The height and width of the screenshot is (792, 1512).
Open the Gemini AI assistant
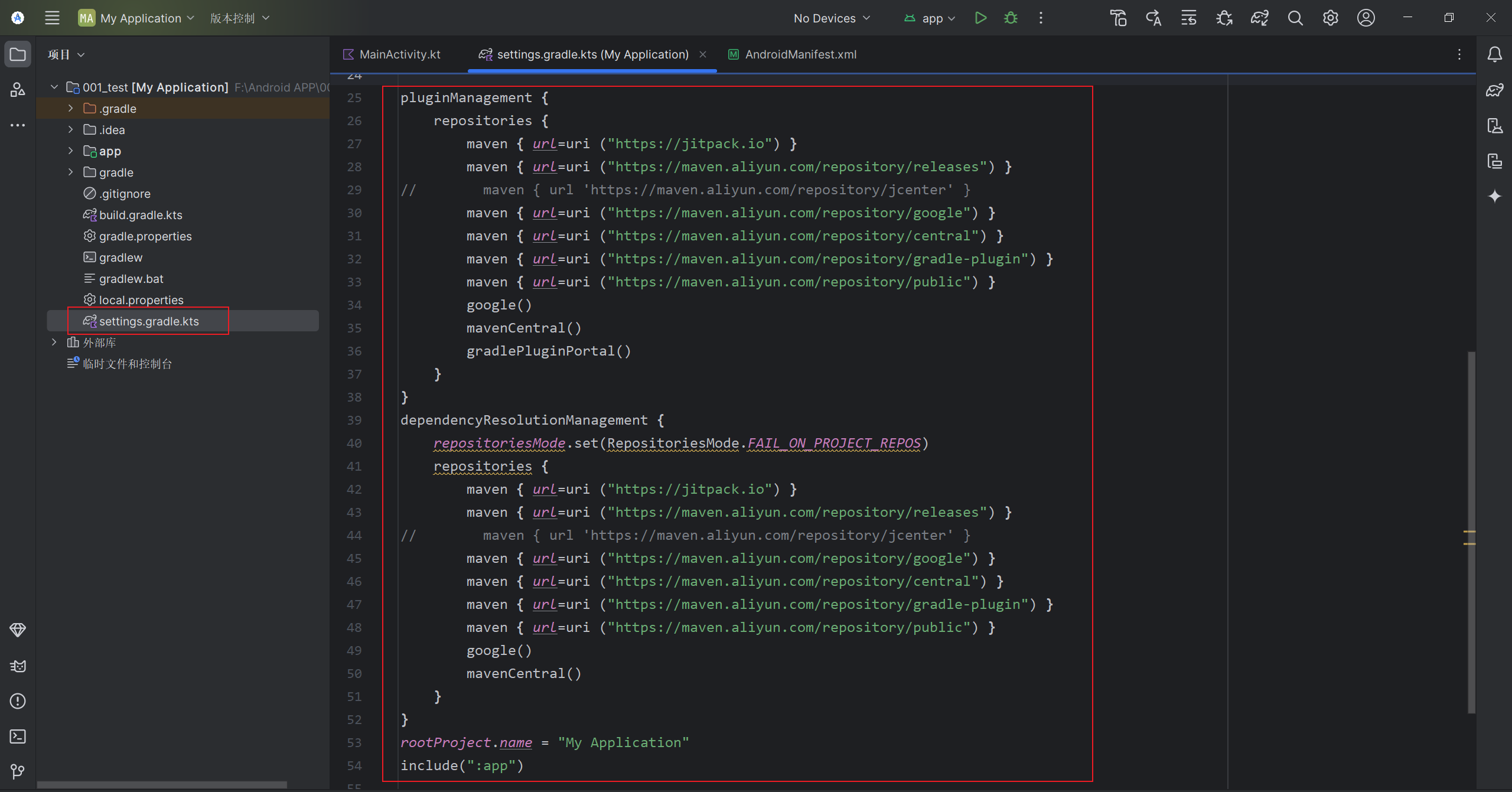click(x=1495, y=195)
